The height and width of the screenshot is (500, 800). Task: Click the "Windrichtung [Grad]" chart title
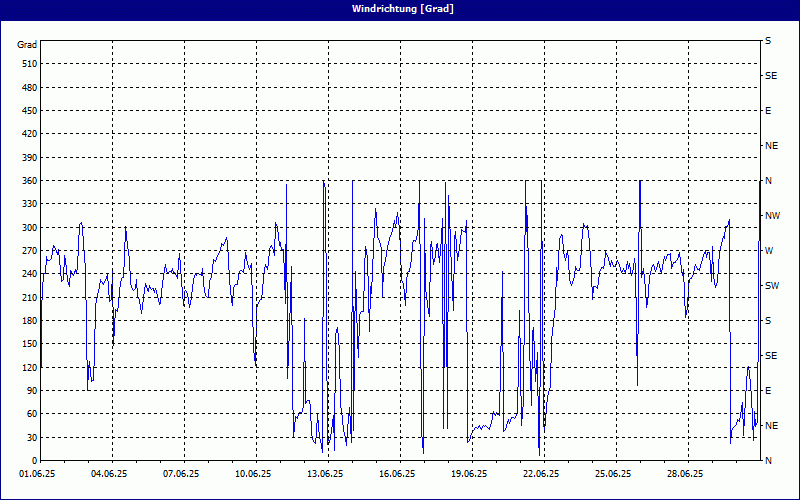point(400,8)
